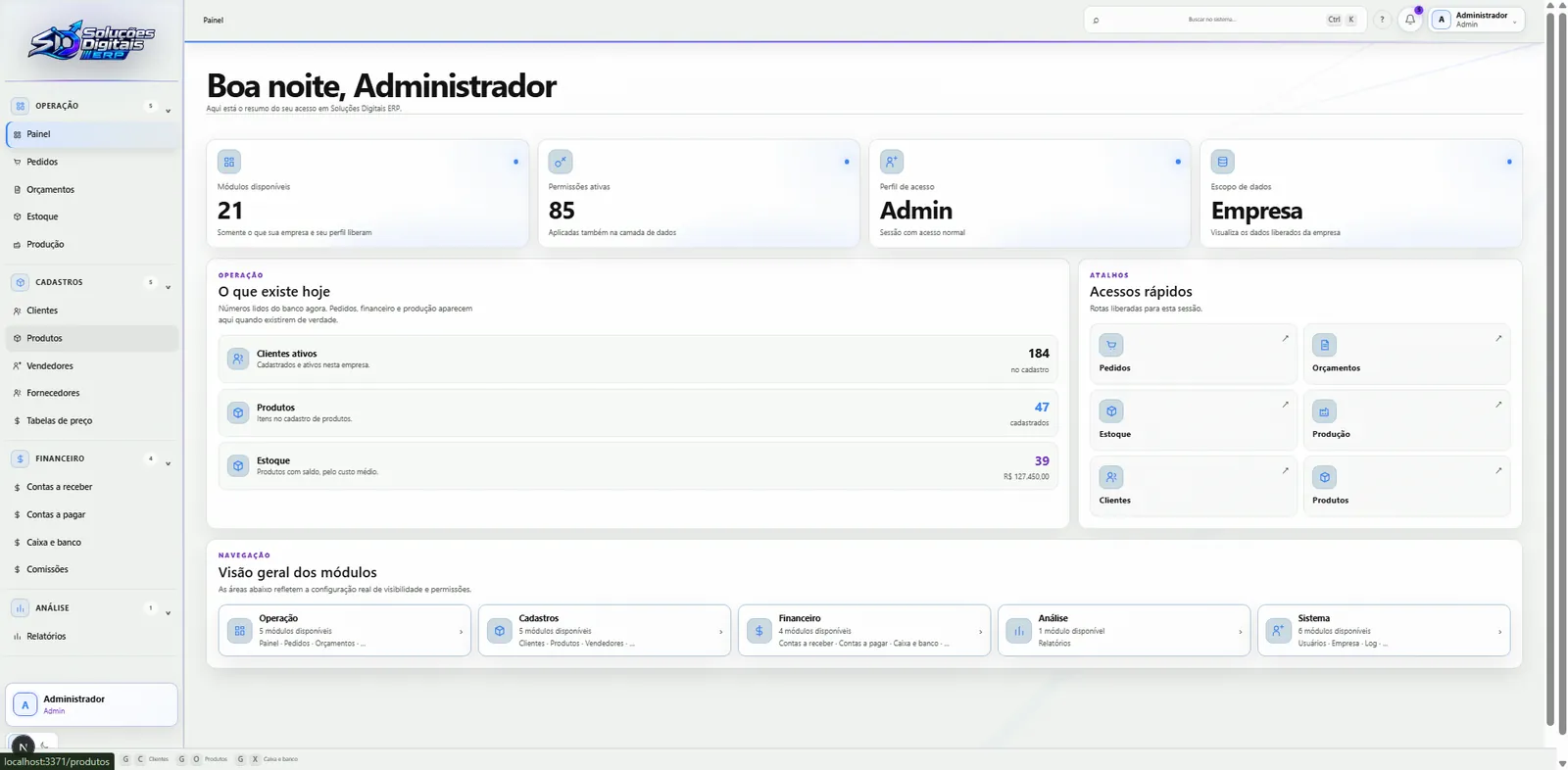The image size is (1568, 770).
Task: Open the Produtos quick access cube icon
Action: [1325, 477]
